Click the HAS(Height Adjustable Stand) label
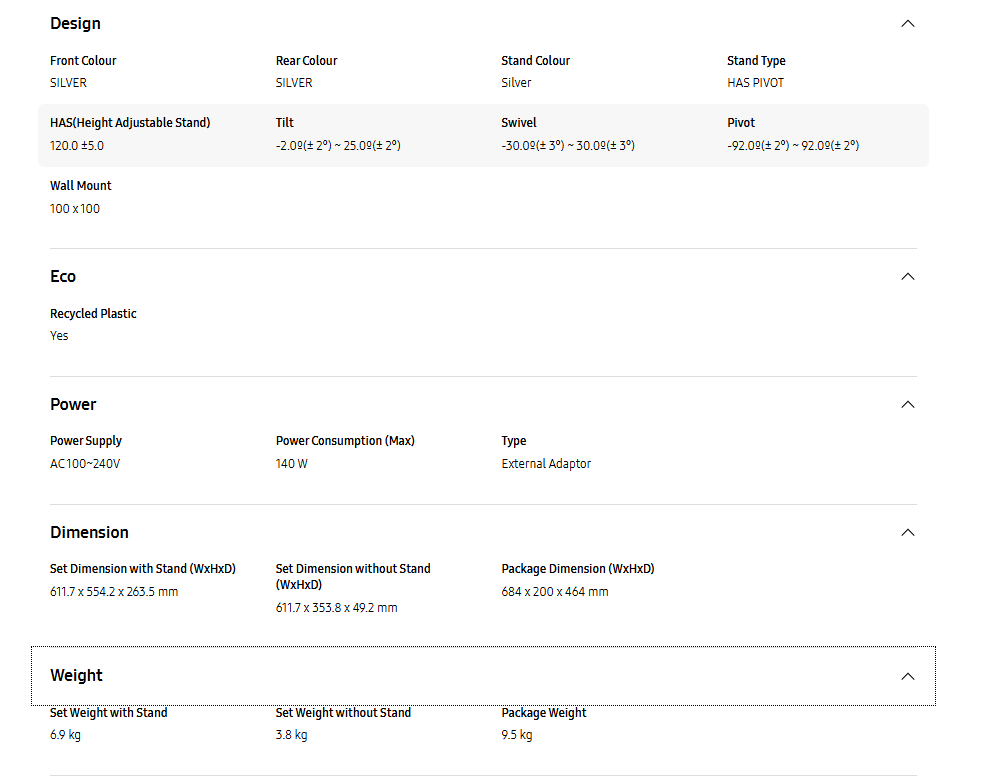The width and height of the screenshot is (983, 781). pos(130,123)
